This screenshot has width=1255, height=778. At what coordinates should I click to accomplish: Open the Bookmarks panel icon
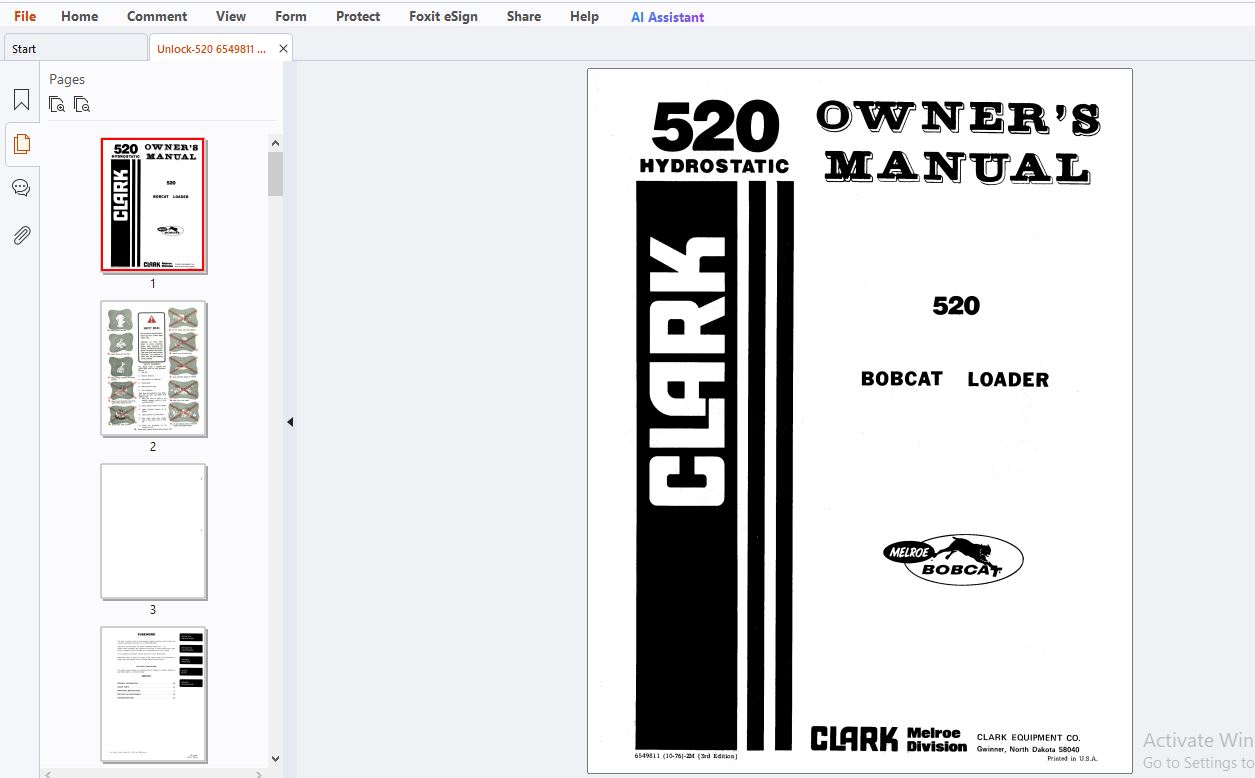click(21, 100)
